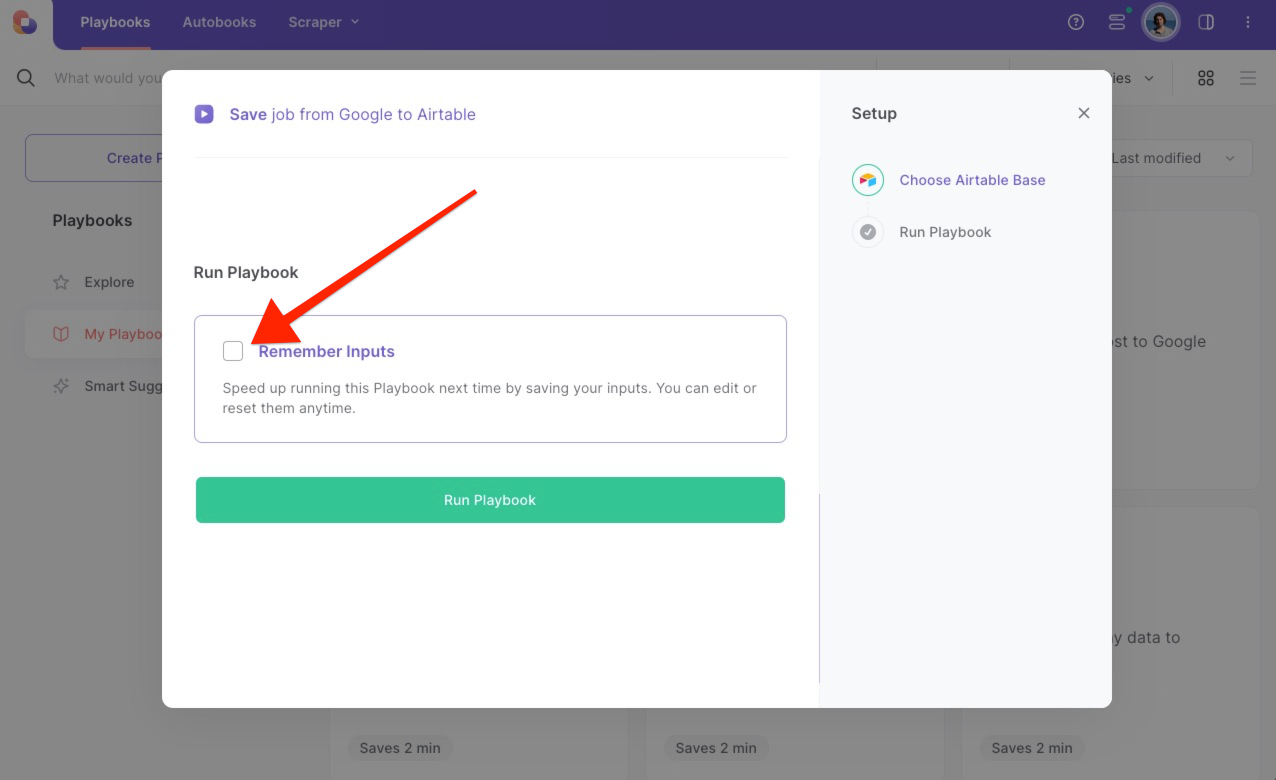1276x780 pixels.
Task: Toggle the side panel layout icon
Action: coord(1206,22)
